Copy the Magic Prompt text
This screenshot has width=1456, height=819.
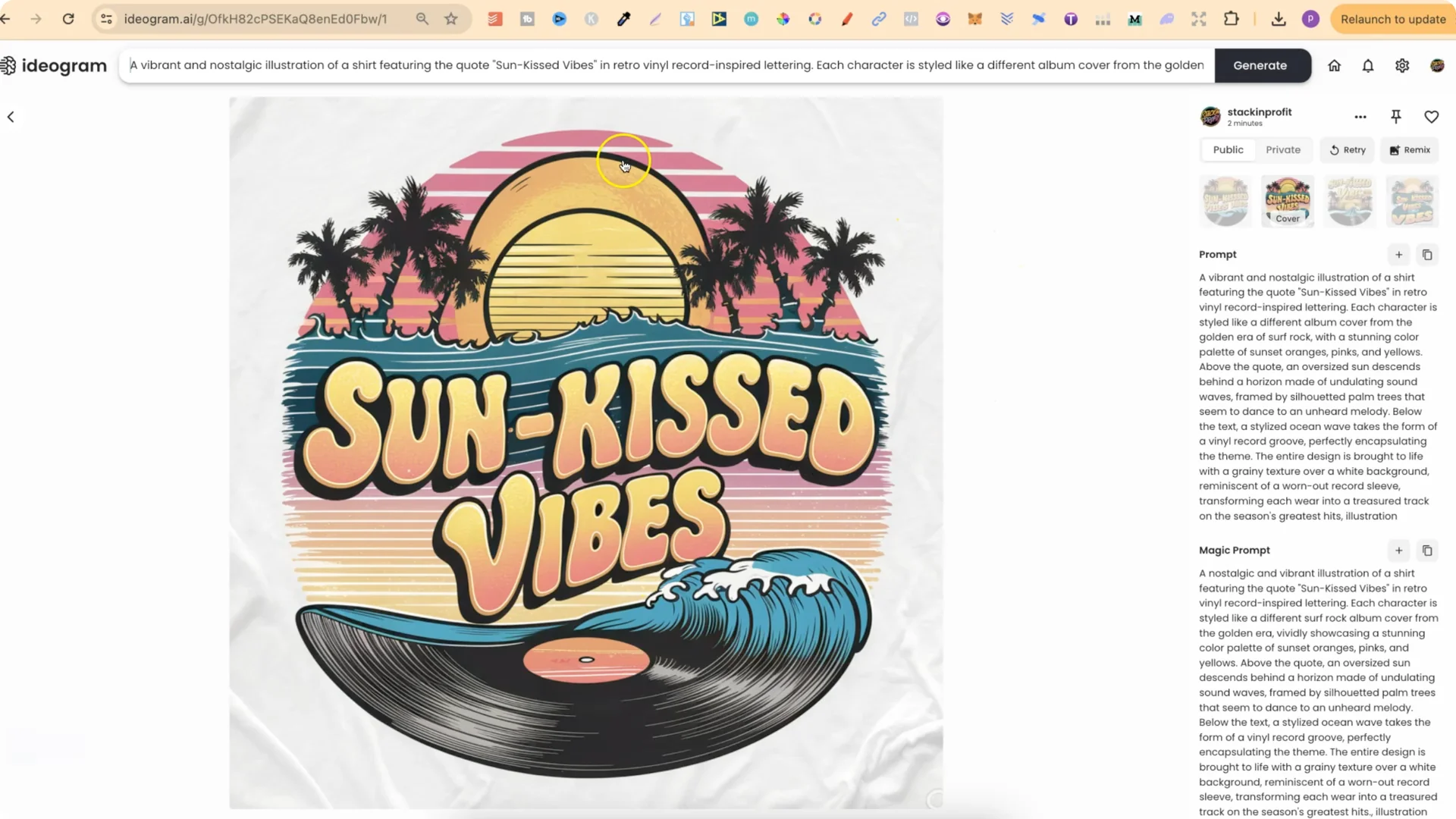[1427, 551]
